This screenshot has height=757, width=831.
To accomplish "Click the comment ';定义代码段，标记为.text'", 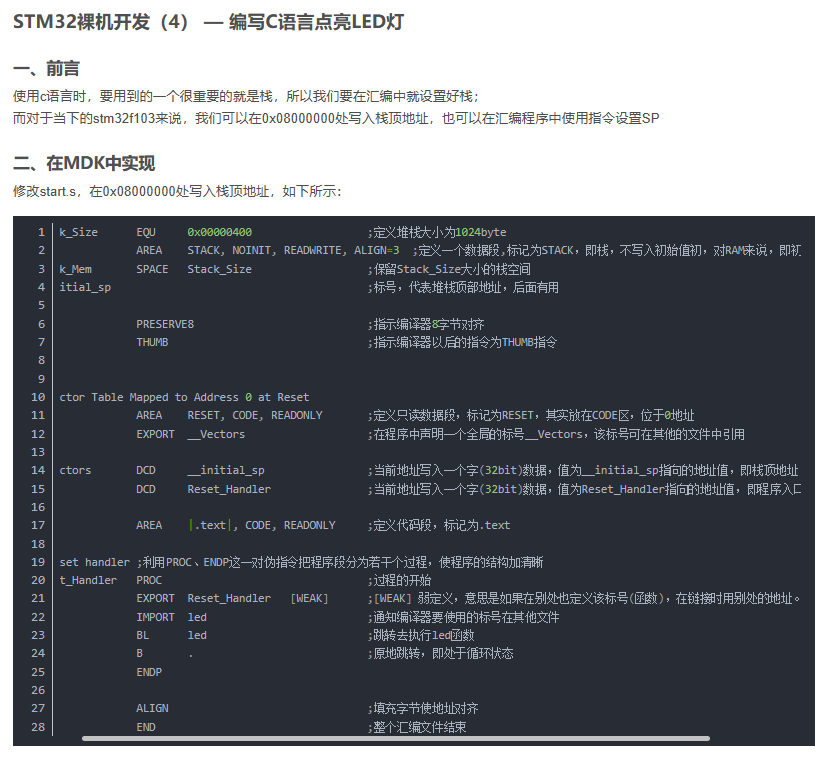I will [x=439, y=525].
